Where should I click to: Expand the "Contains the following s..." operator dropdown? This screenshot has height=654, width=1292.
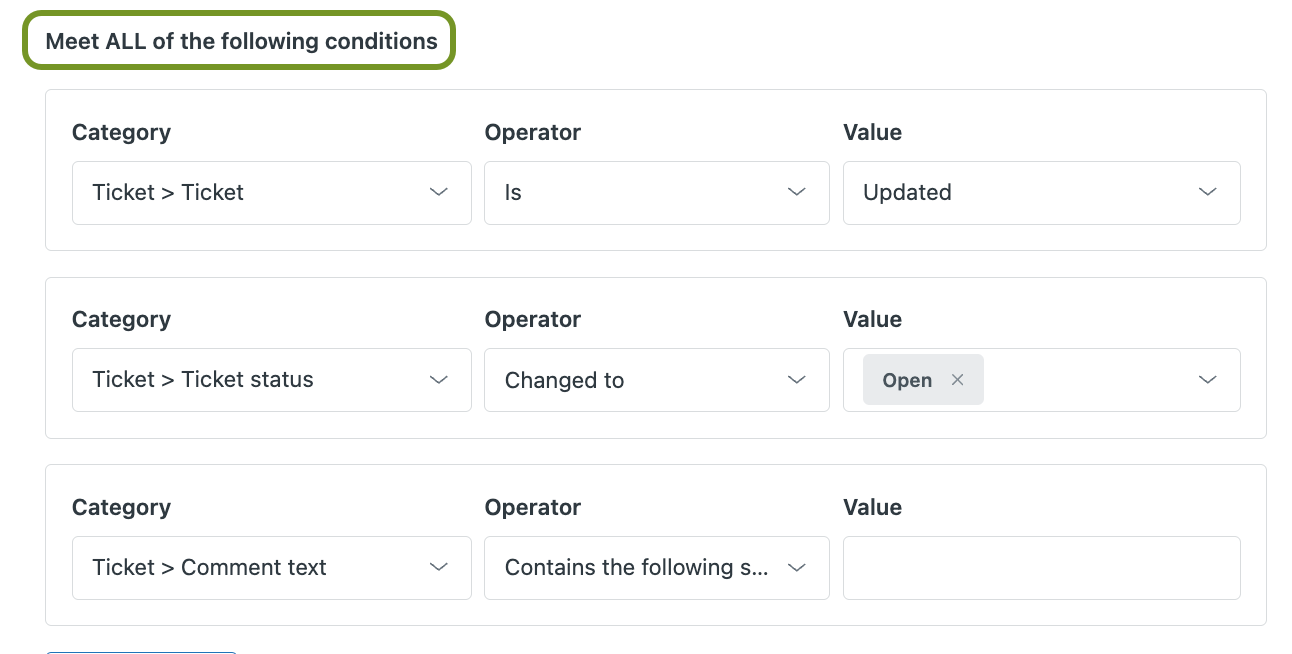point(656,568)
